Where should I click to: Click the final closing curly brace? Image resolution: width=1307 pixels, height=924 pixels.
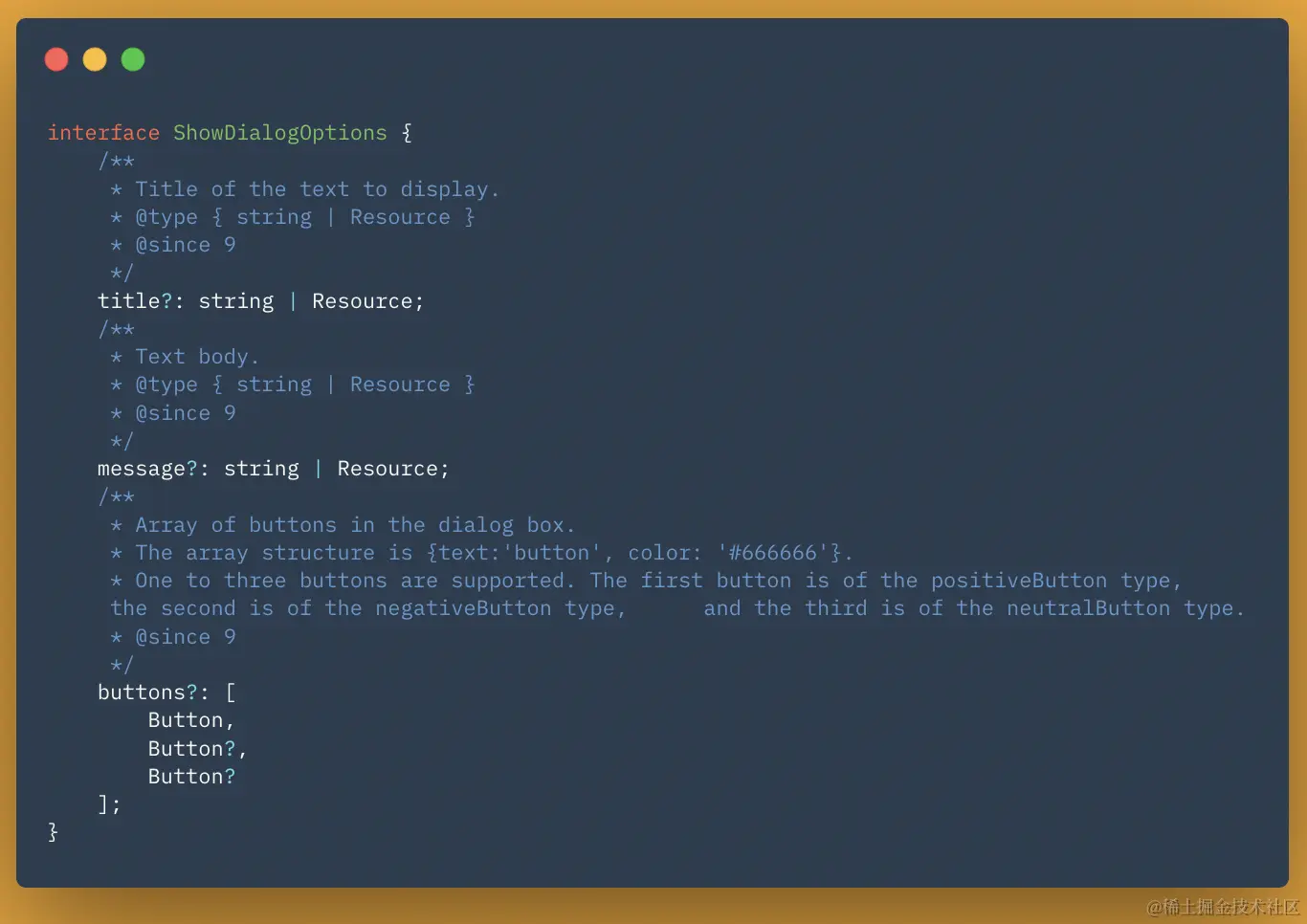(54, 832)
